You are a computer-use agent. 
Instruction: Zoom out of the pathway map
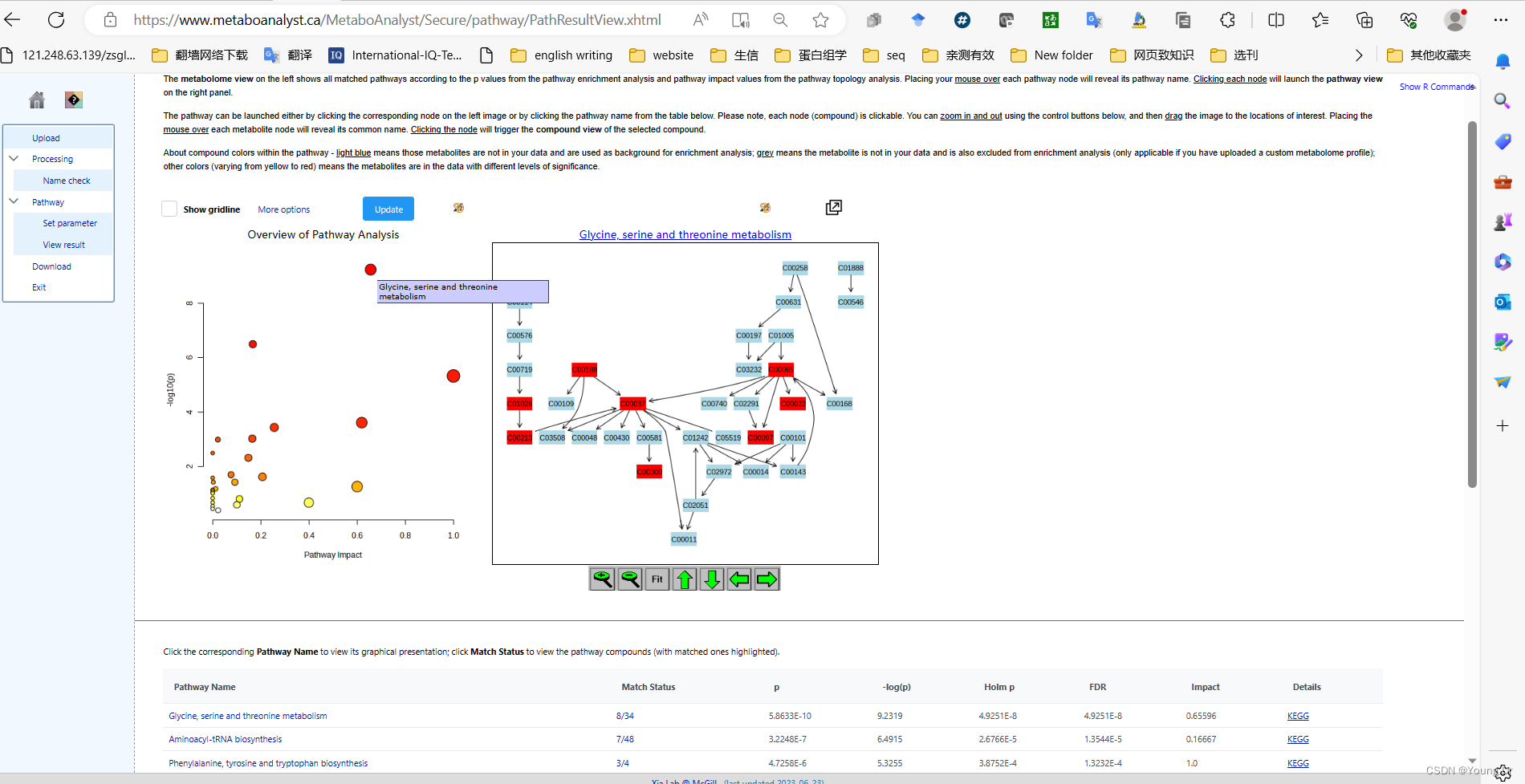pos(631,579)
